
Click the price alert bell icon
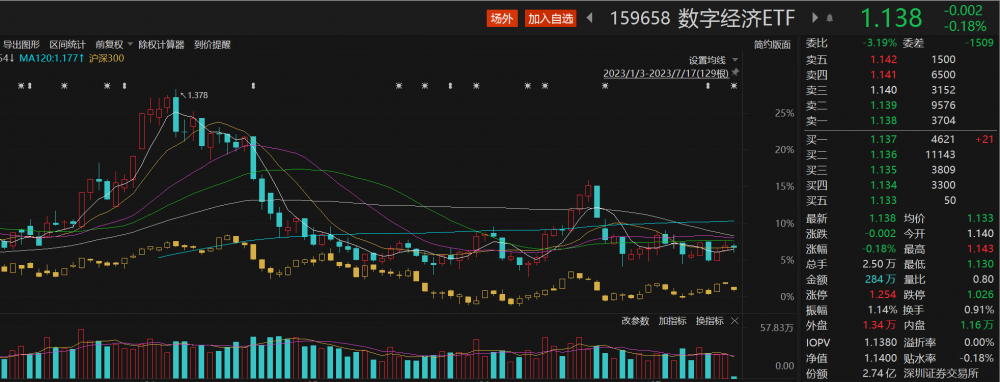coord(830,18)
